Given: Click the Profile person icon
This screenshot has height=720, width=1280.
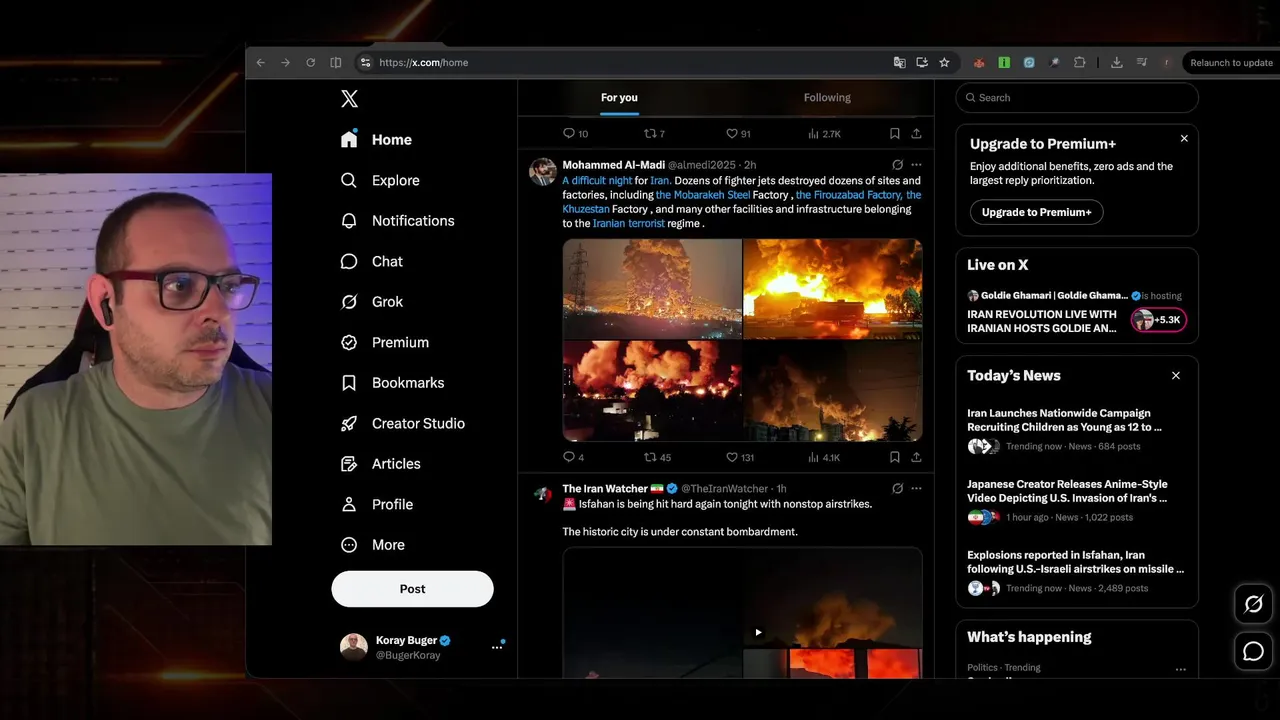Looking at the screenshot, I should click(x=349, y=504).
